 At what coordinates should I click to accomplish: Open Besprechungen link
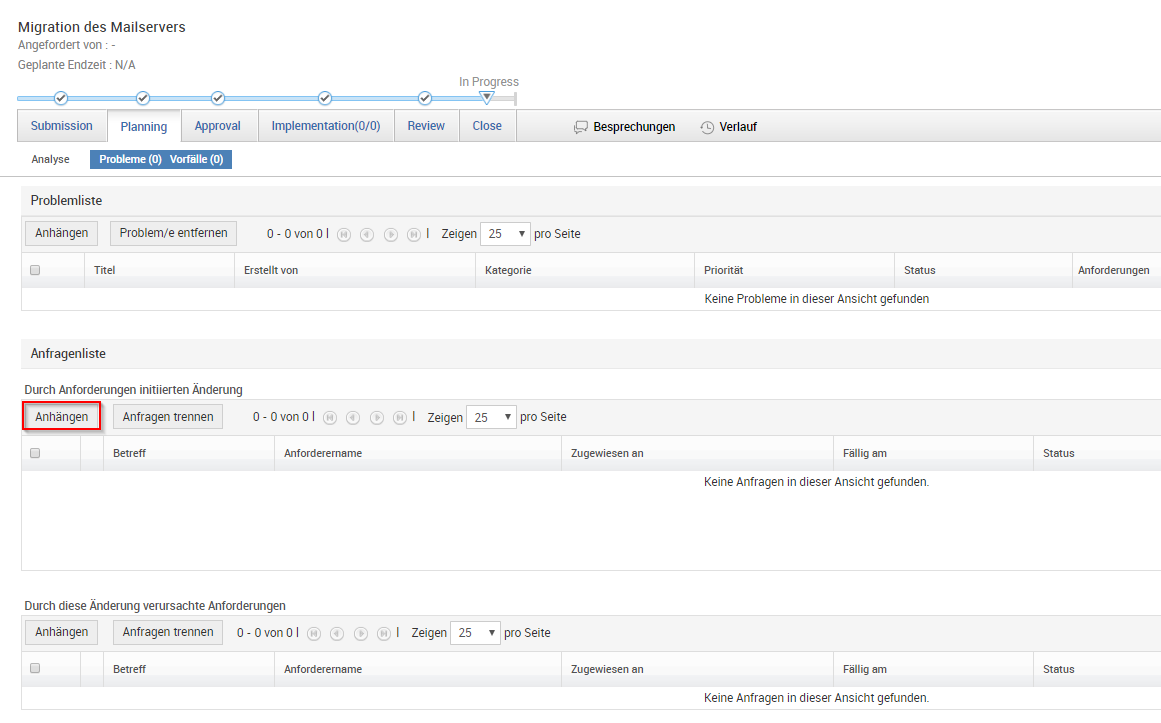pyautogui.click(x=634, y=127)
